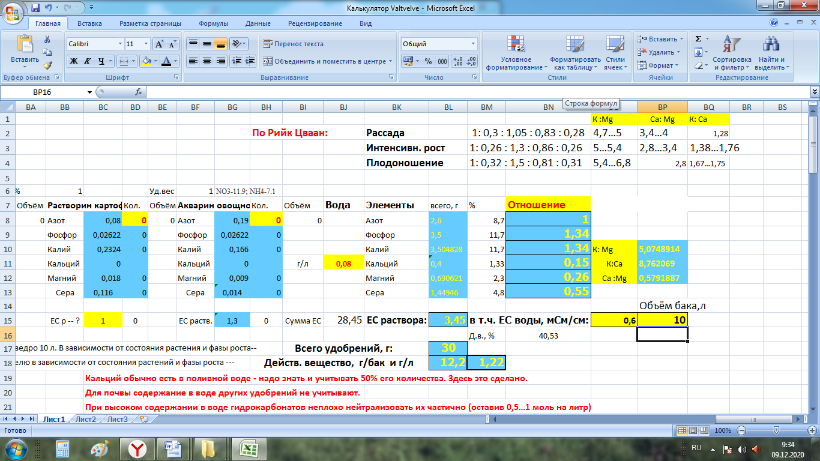
Task: Open Excel Help question mark icon
Action: pos(773,22)
